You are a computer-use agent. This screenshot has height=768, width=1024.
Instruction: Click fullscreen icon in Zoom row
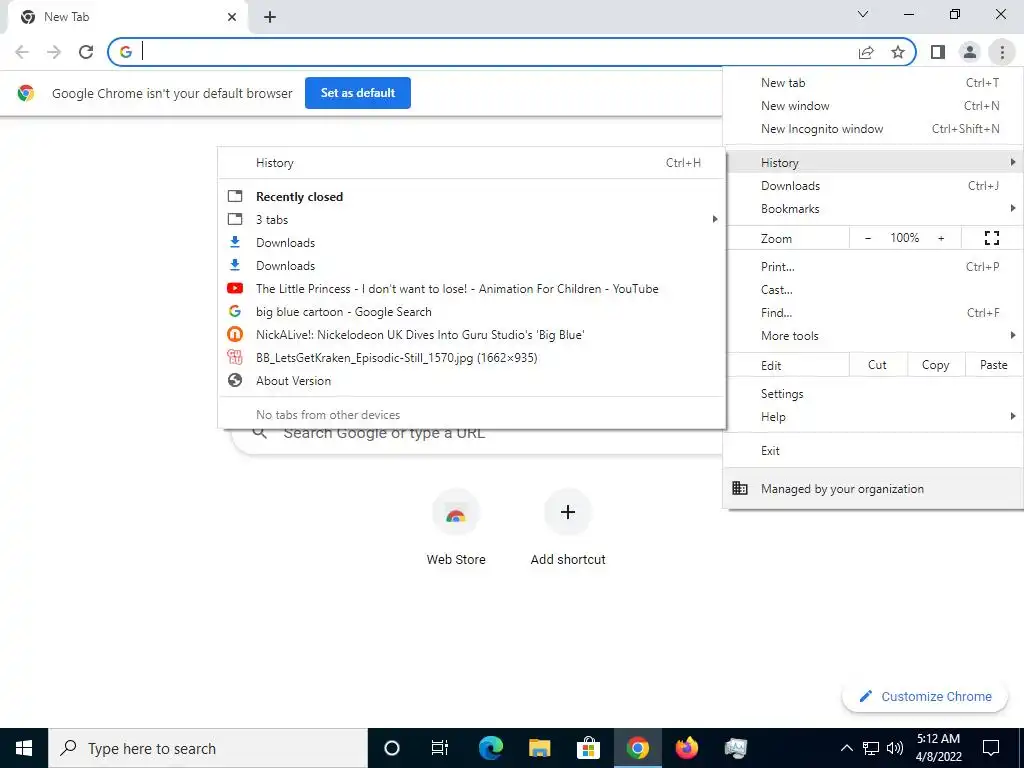[991, 238]
